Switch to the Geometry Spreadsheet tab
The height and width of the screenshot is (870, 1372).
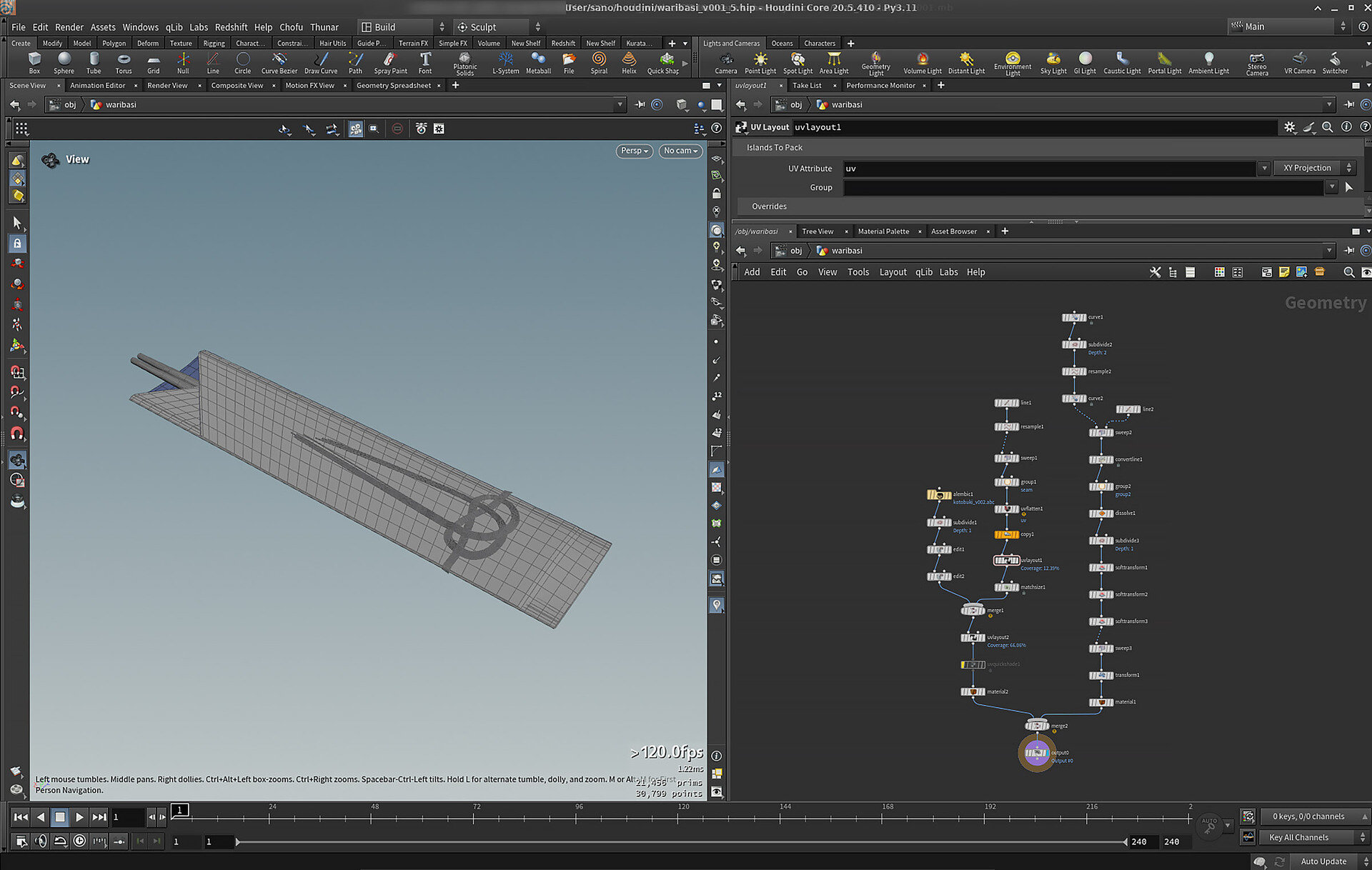click(x=393, y=86)
